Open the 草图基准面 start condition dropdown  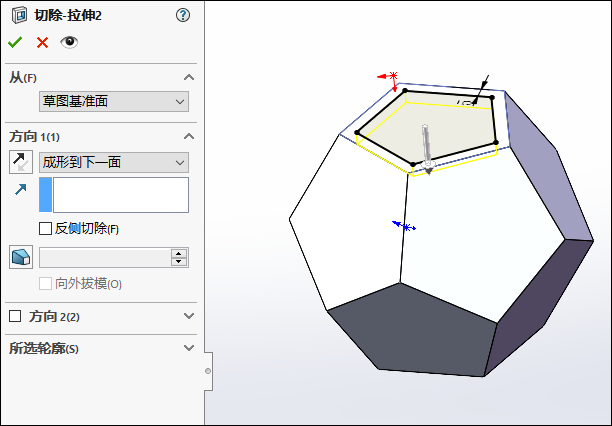tap(114, 102)
